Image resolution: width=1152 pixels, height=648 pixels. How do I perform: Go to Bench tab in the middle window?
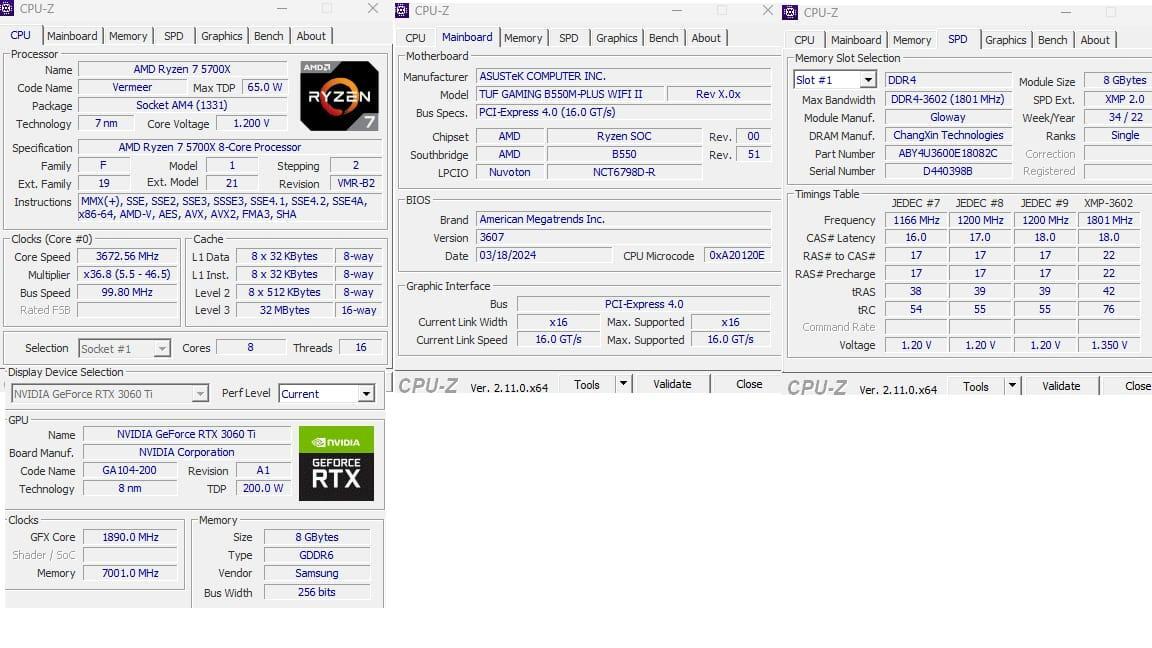click(663, 38)
